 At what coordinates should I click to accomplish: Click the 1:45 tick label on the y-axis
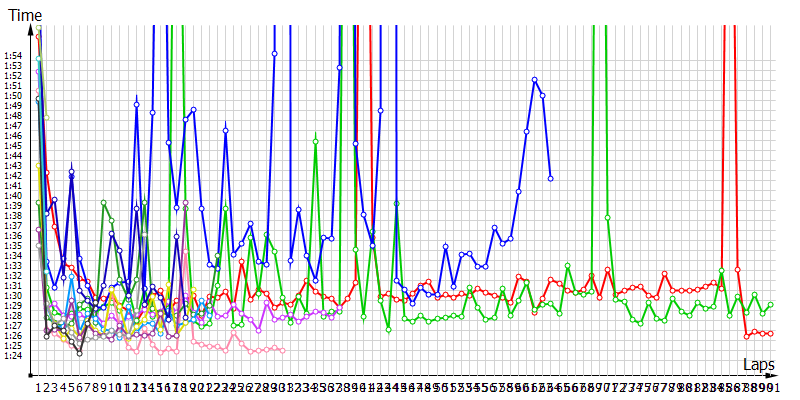click(x=13, y=146)
